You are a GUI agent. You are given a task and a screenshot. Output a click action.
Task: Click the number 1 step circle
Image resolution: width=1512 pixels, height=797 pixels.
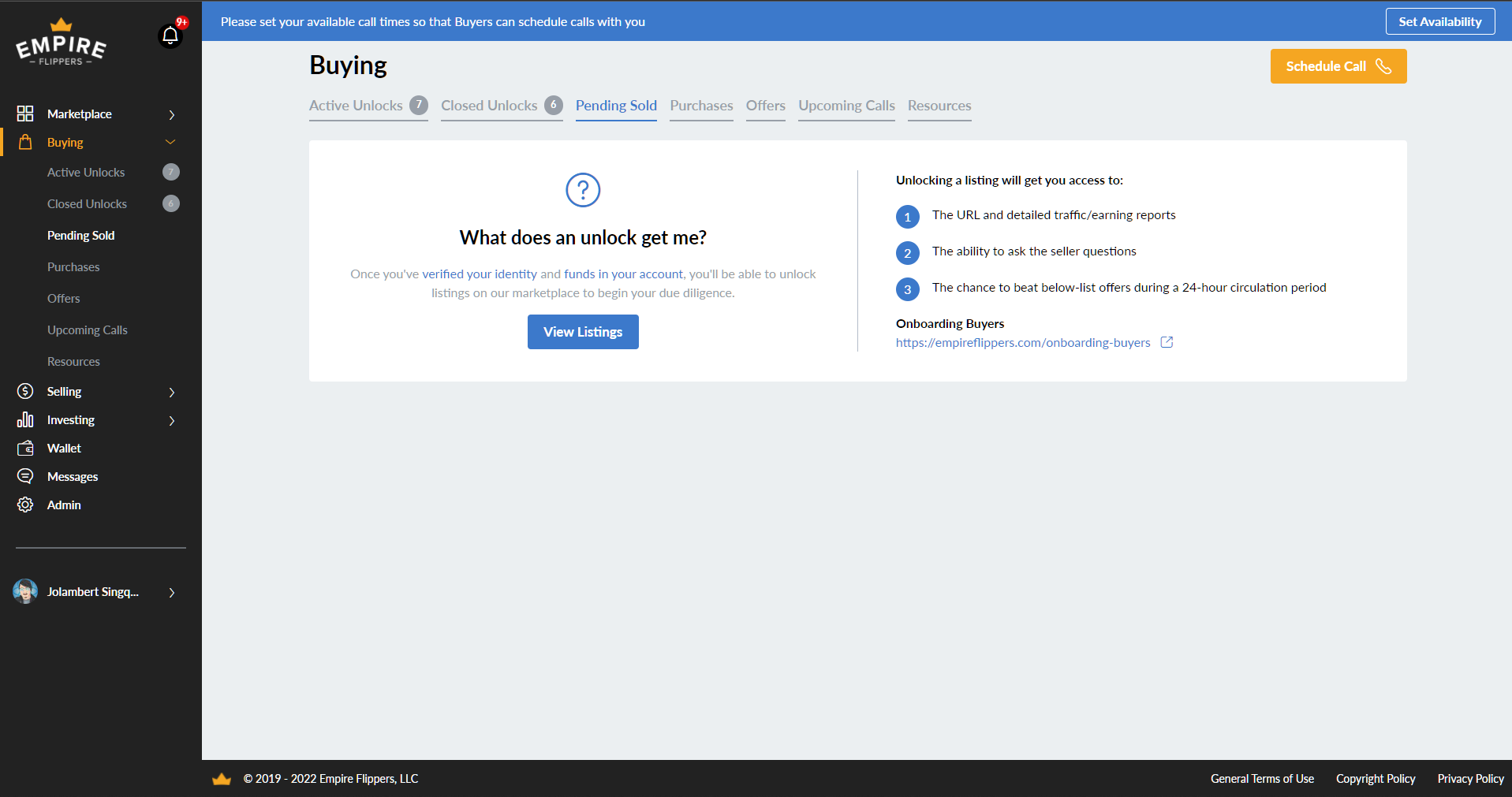point(908,217)
